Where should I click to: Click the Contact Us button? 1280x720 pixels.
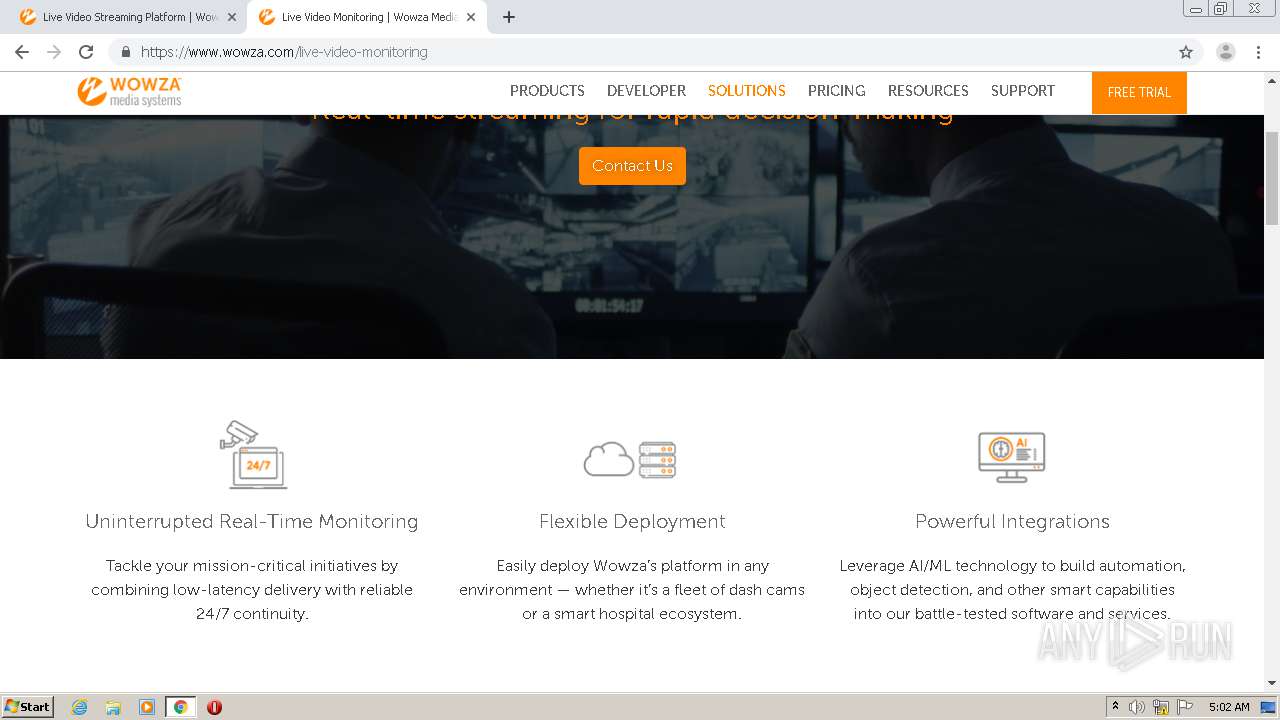(x=632, y=166)
